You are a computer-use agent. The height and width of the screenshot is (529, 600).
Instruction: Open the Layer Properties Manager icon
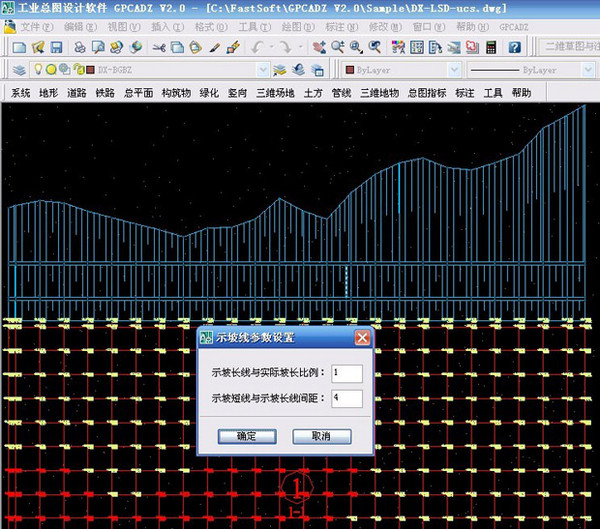click(19, 69)
